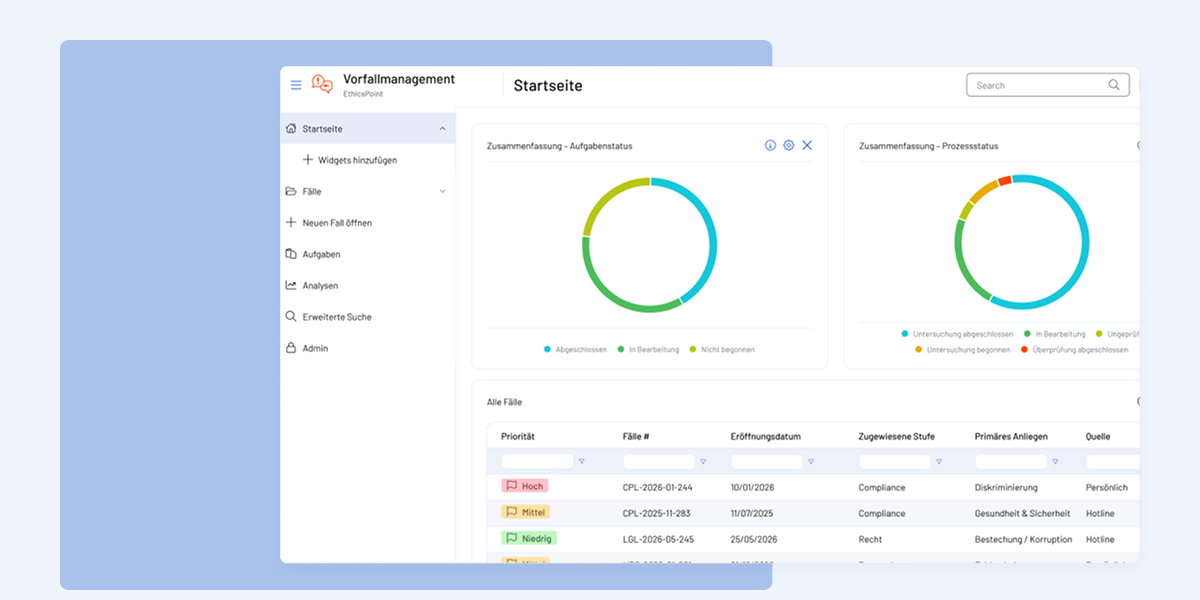Image resolution: width=1200 pixels, height=600 pixels.
Task: Close the Aufgabenstatus widget with X
Action: [807, 145]
